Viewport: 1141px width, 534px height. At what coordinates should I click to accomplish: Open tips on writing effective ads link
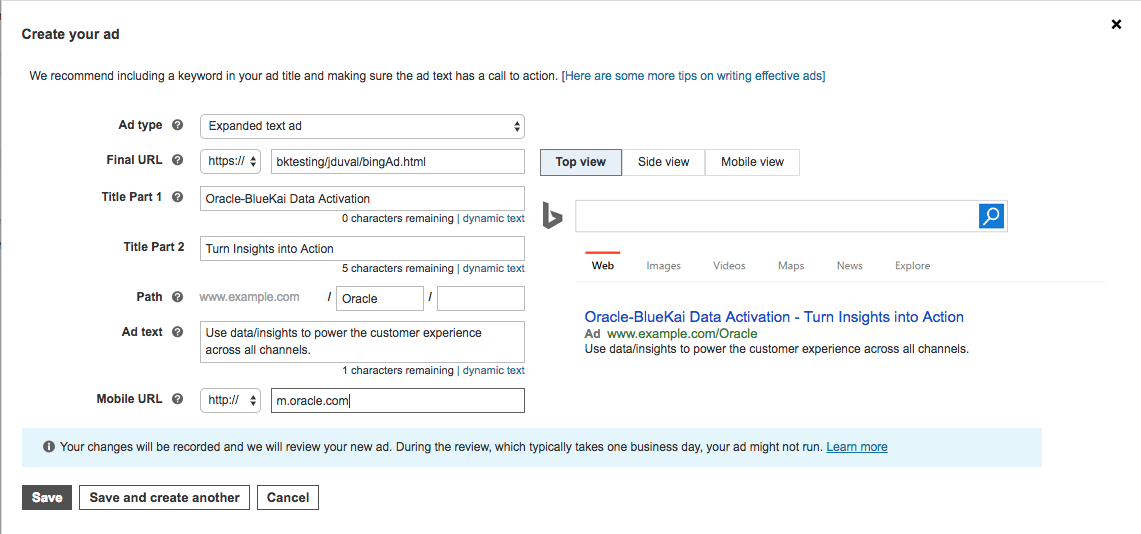693,76
